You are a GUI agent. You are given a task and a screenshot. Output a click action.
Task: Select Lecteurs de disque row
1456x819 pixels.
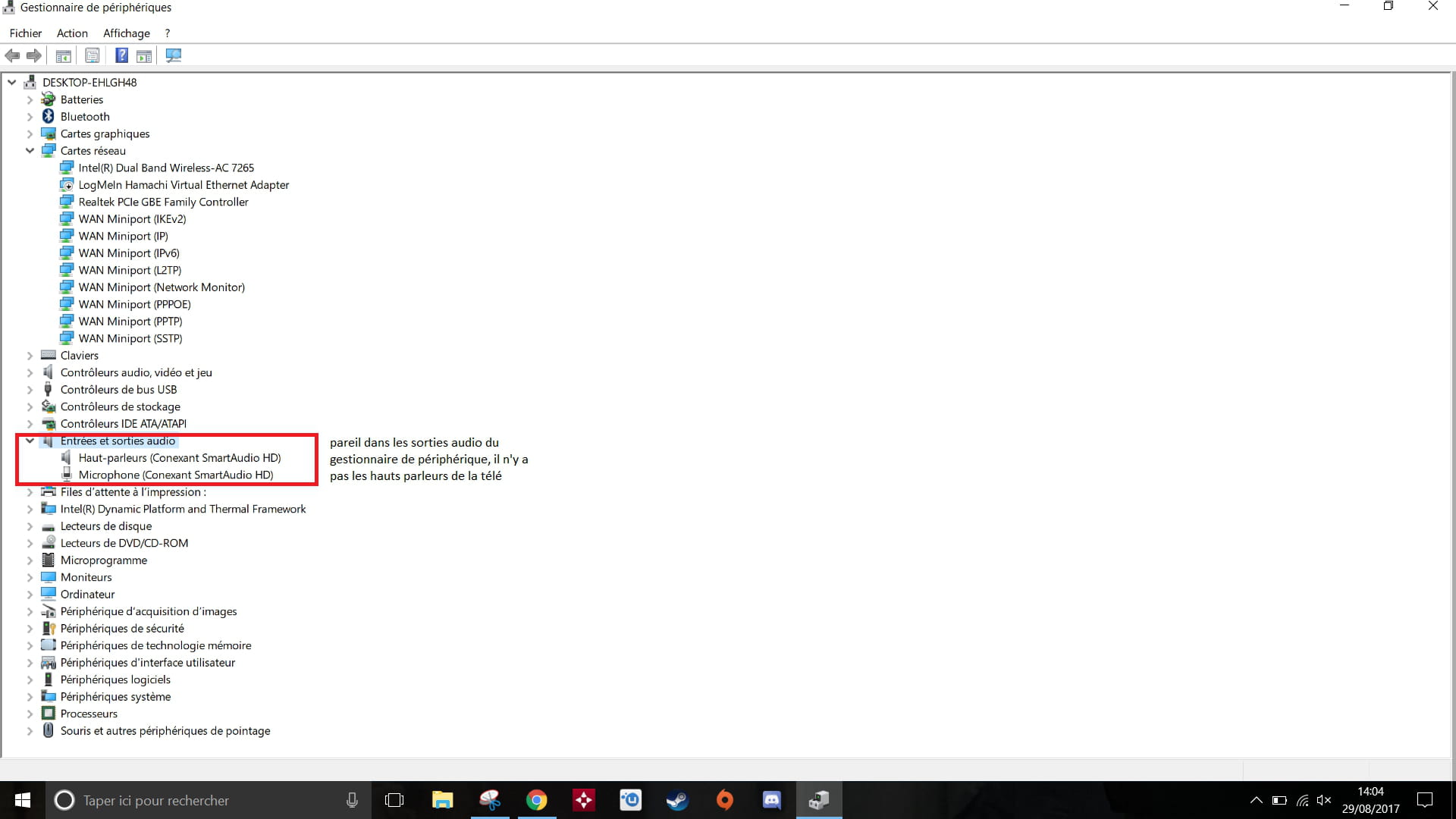[106, 526]
